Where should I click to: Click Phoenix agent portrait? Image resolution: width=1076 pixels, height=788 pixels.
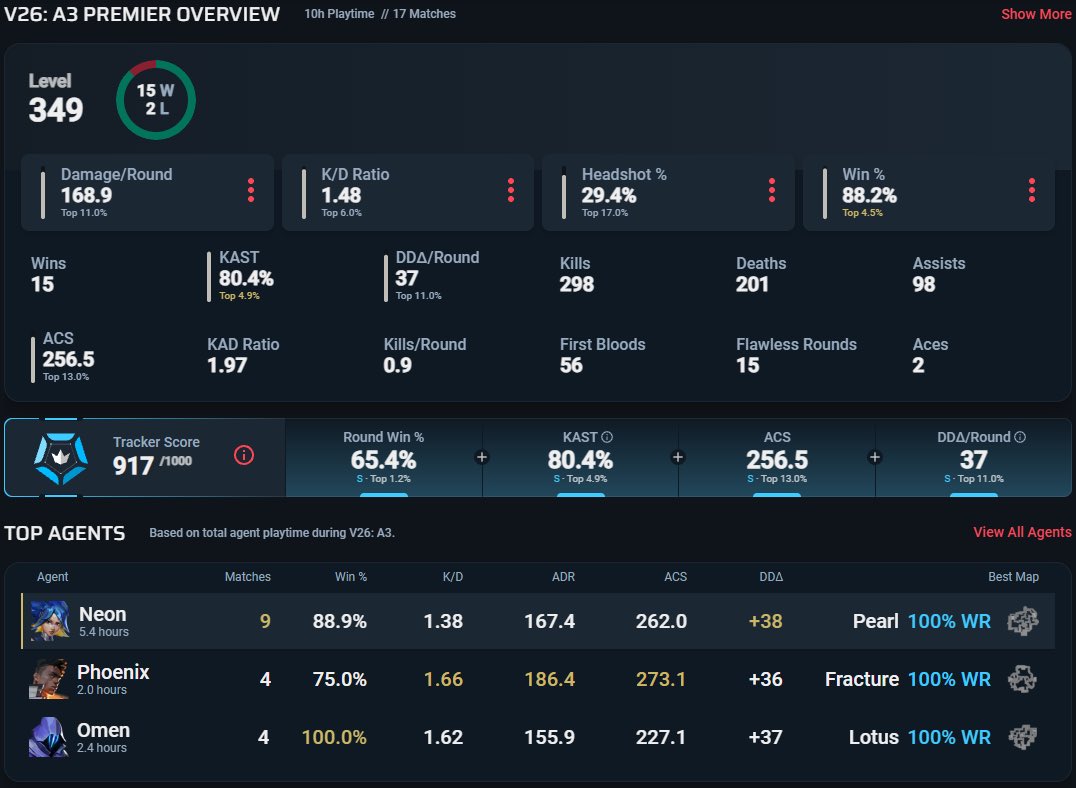click(x=49, y=679)
